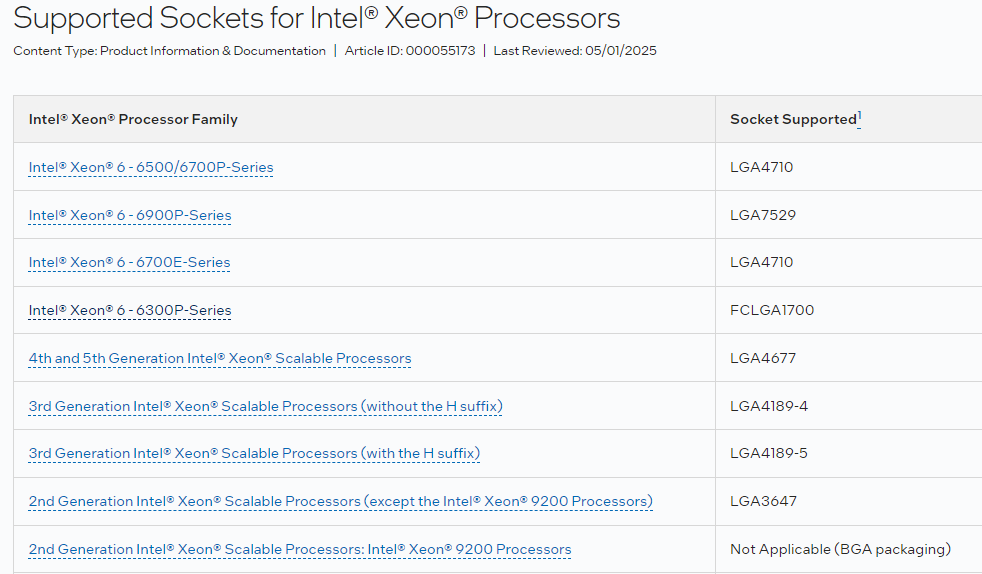
Task: Click the LGA4677 socket cell
Action: pyautogui.click(x=763, y=358)
